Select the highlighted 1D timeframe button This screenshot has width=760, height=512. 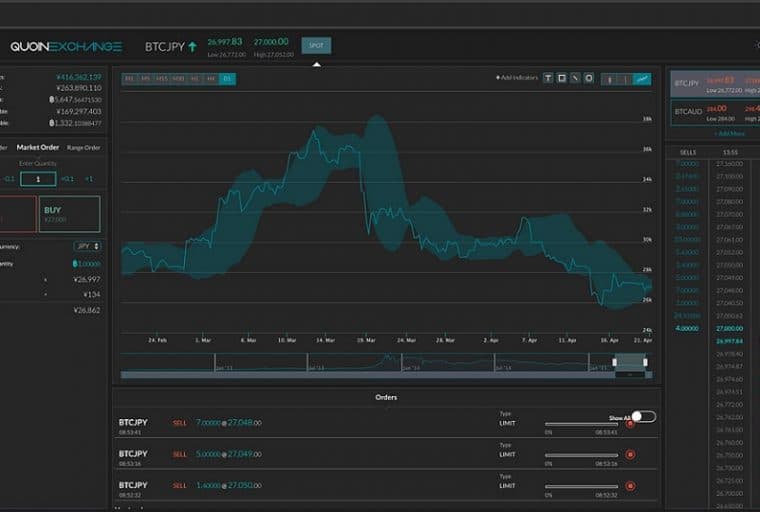(x=227, y=79)
